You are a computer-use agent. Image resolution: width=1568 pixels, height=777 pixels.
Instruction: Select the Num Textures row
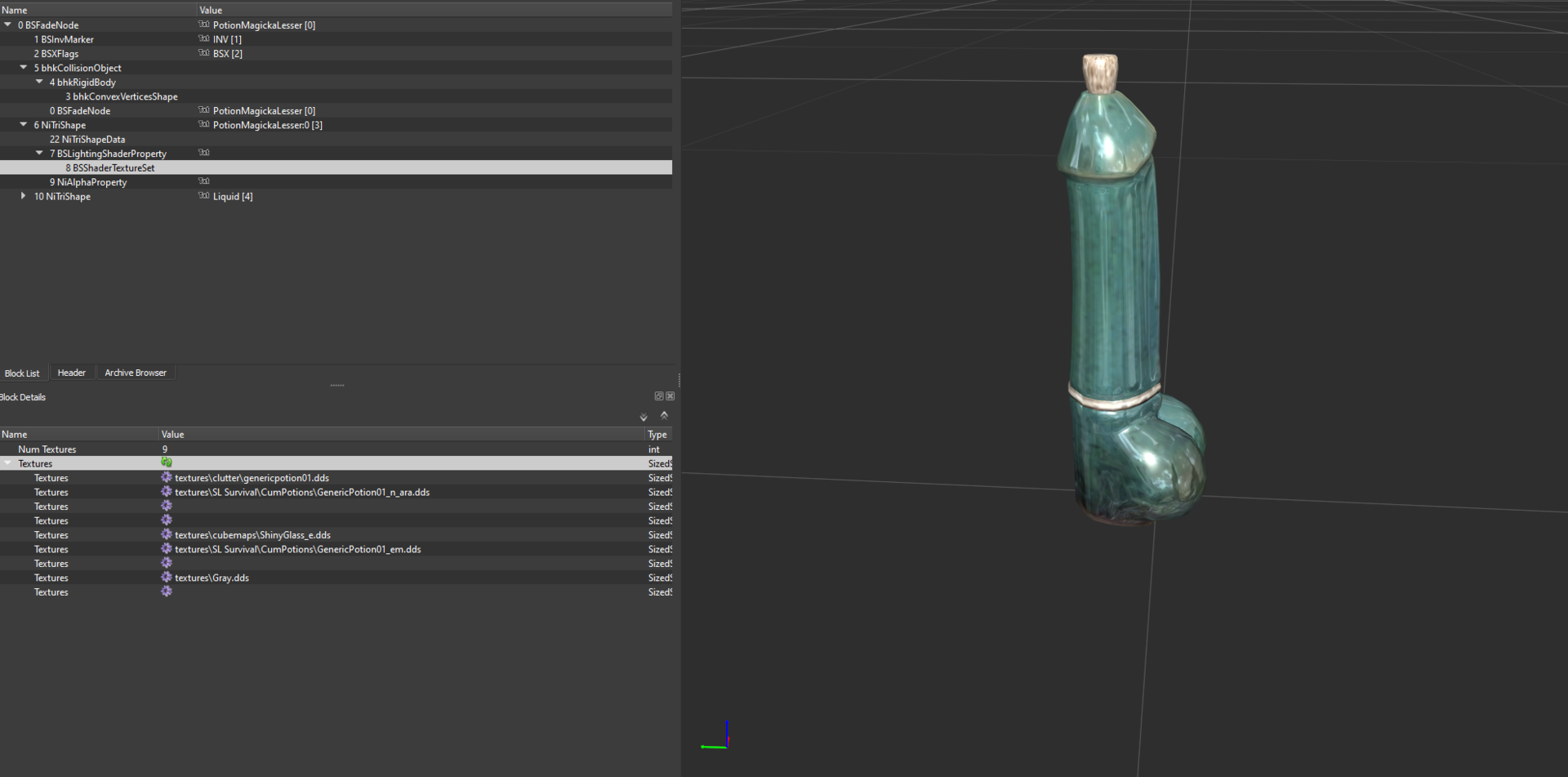coord(336,449)
